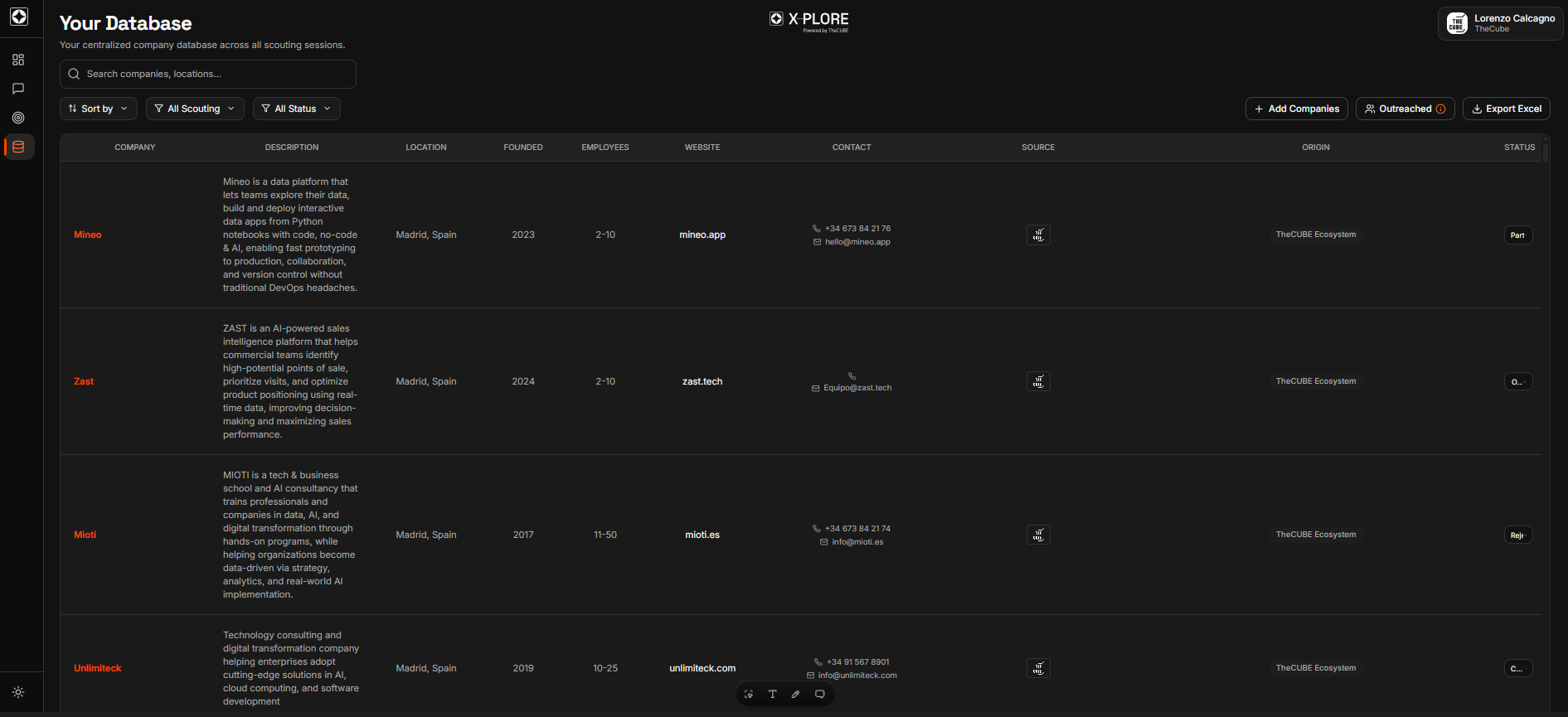Click the STATUS column header
The height and width of the screenshot is (717, 1568).
click(1520, 148)
